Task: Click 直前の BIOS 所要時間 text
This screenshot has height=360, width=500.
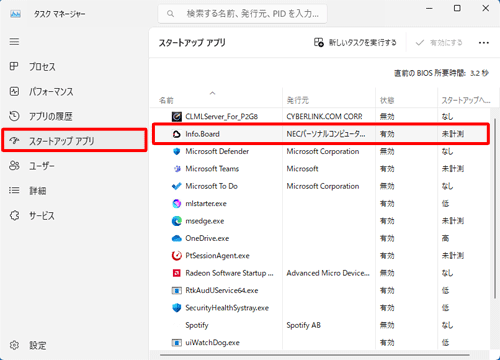Action: (441, 73)
